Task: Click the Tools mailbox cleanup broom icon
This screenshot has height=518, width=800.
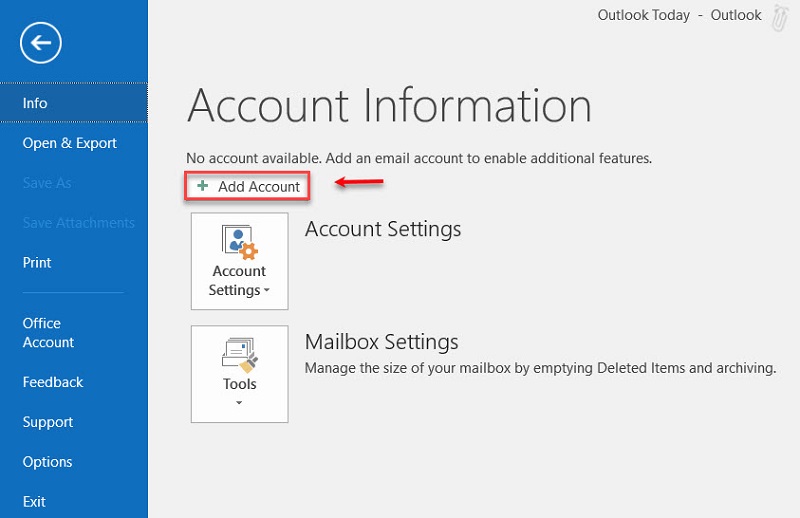Action: point(240,356)
